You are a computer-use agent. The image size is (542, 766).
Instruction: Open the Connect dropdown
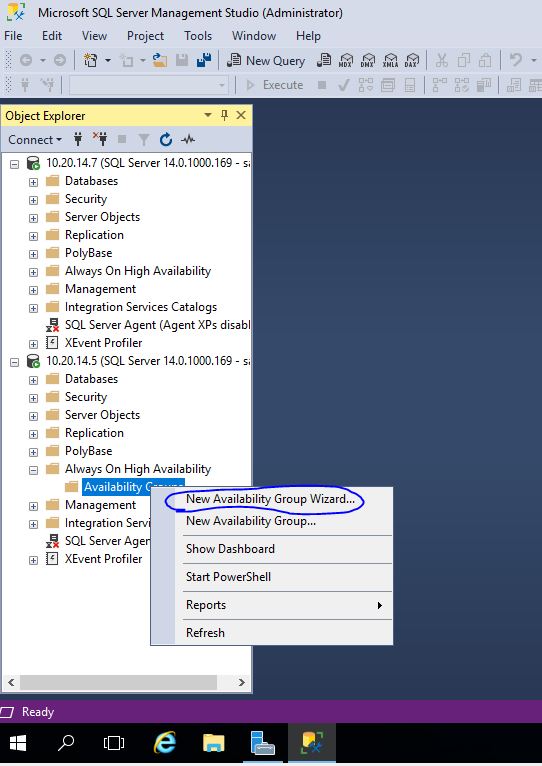click(x=35, y=140)
